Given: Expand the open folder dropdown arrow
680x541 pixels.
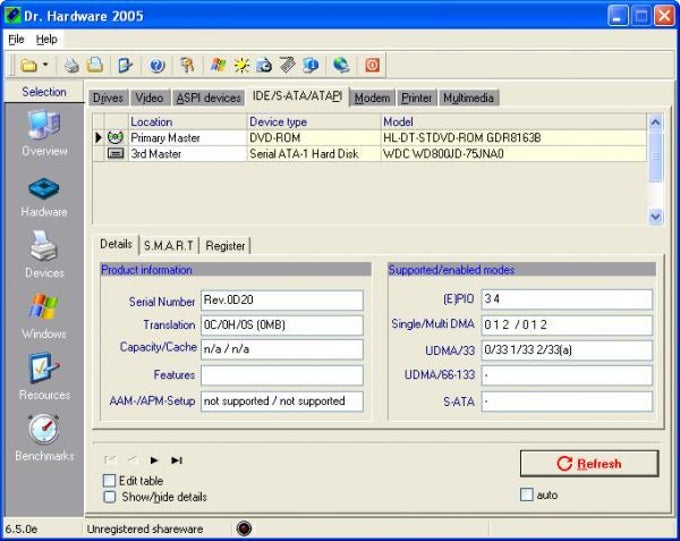Looking at the screenshot, I should 45,66.
